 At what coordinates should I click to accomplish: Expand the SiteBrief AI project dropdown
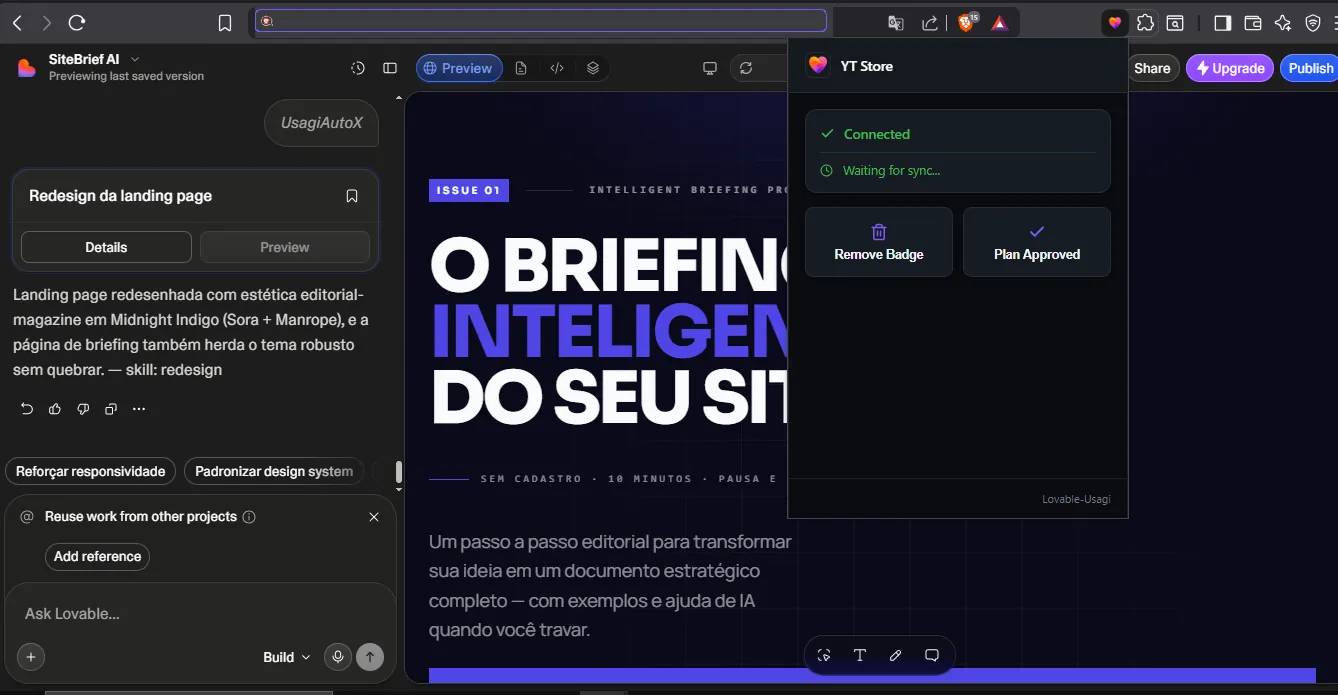click(135, 60)
